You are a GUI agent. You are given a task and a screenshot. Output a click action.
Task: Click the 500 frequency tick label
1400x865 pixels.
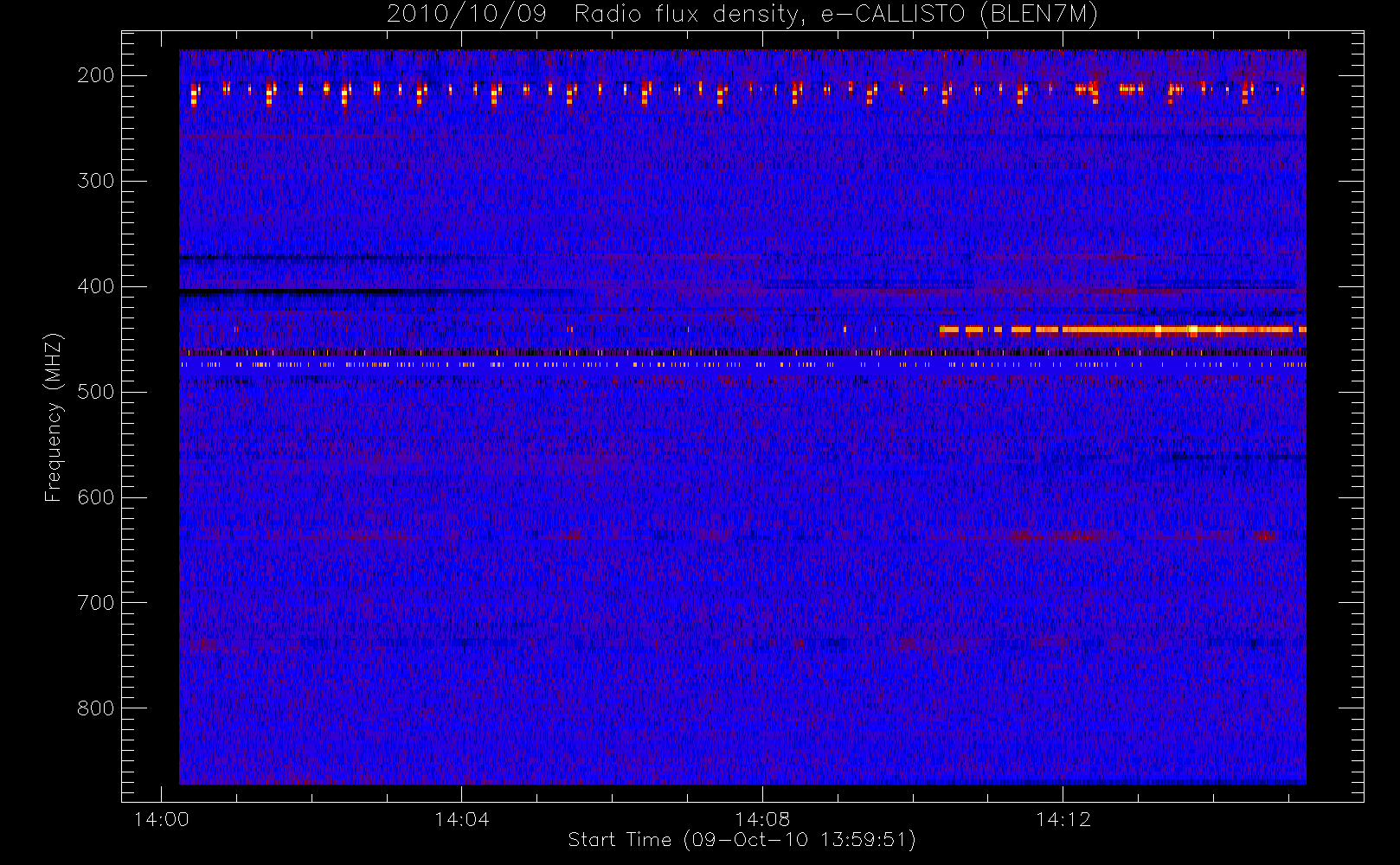(x=96, y=392)
